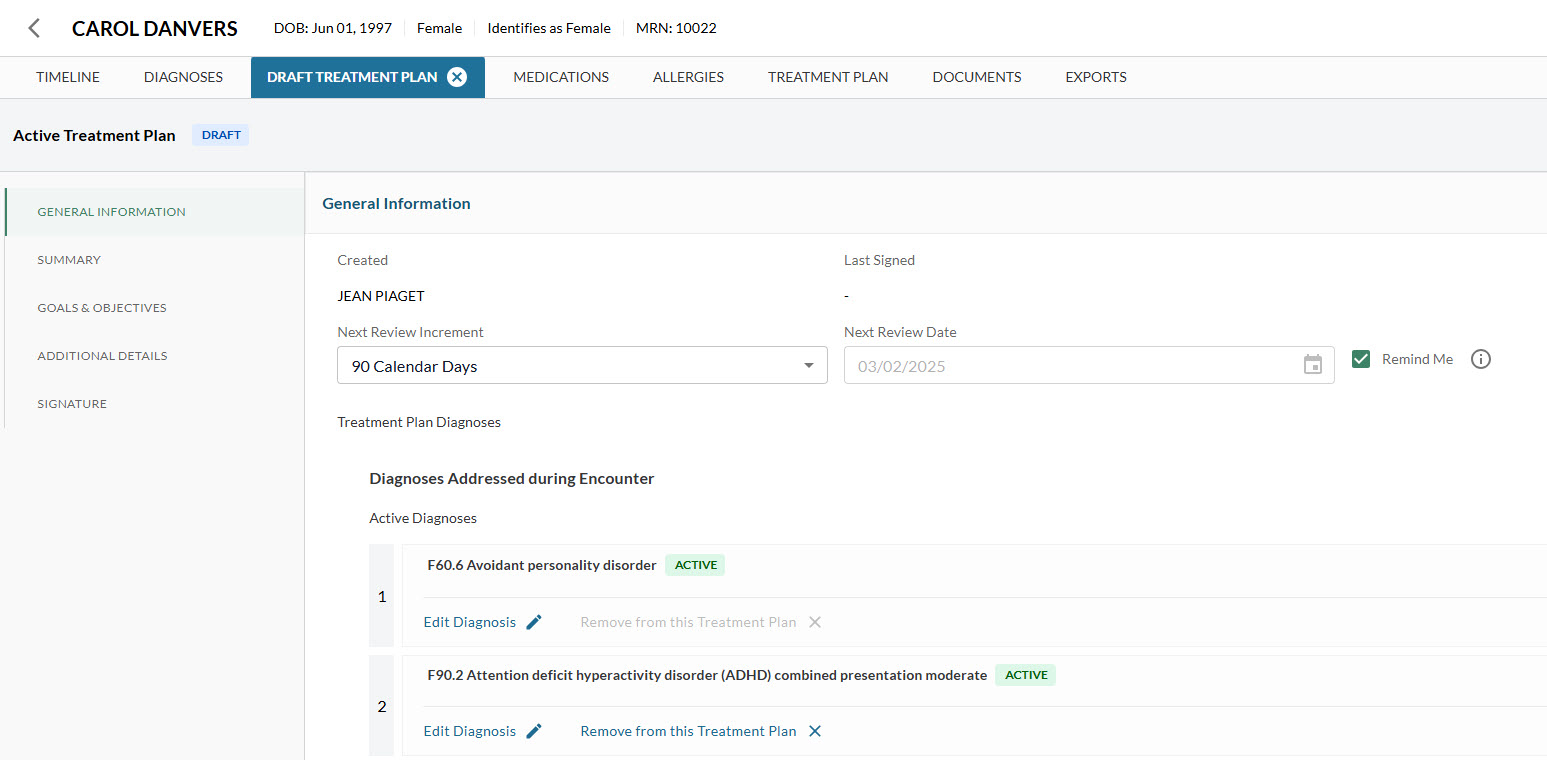Remove the ADHD diagnosis via the X icon

(815, 730)
